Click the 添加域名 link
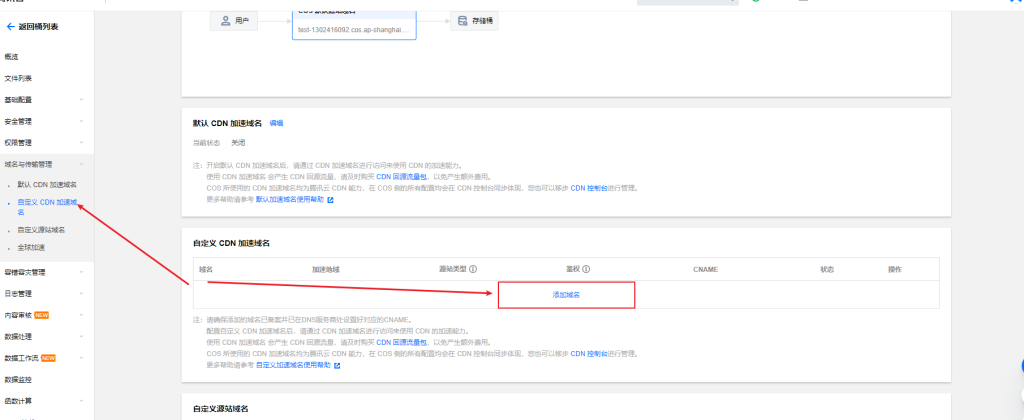1024x420 pixels. tap(566, 295)
